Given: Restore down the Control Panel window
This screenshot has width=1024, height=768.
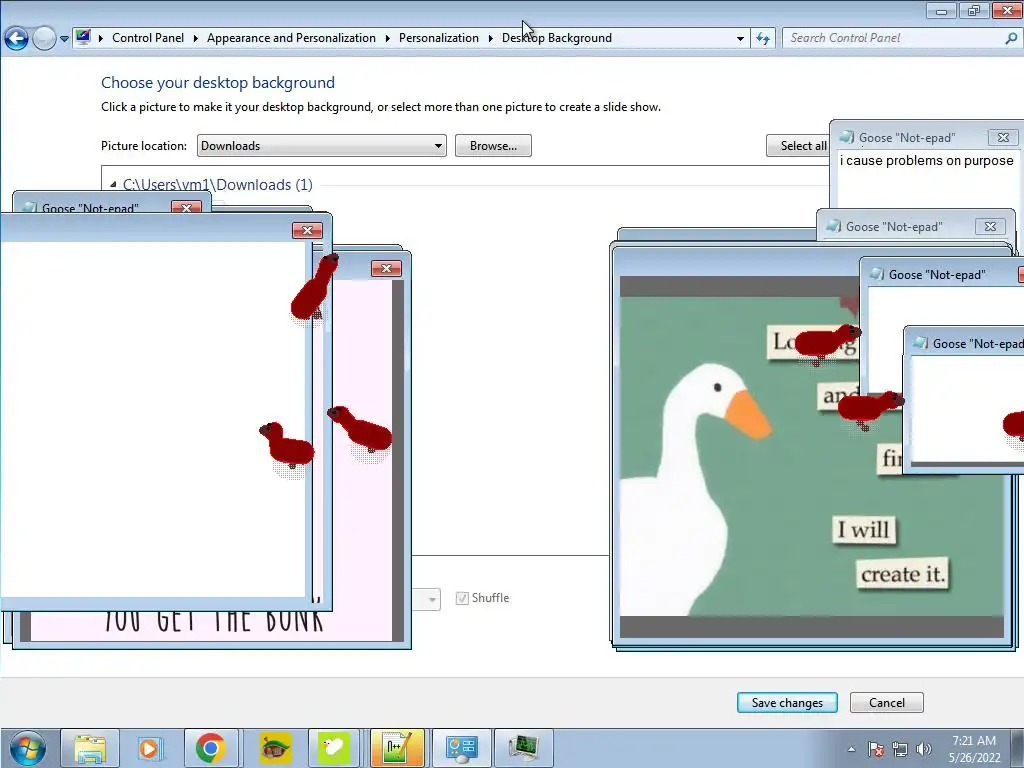Looking at the screenshot, I should pos(974,10).
